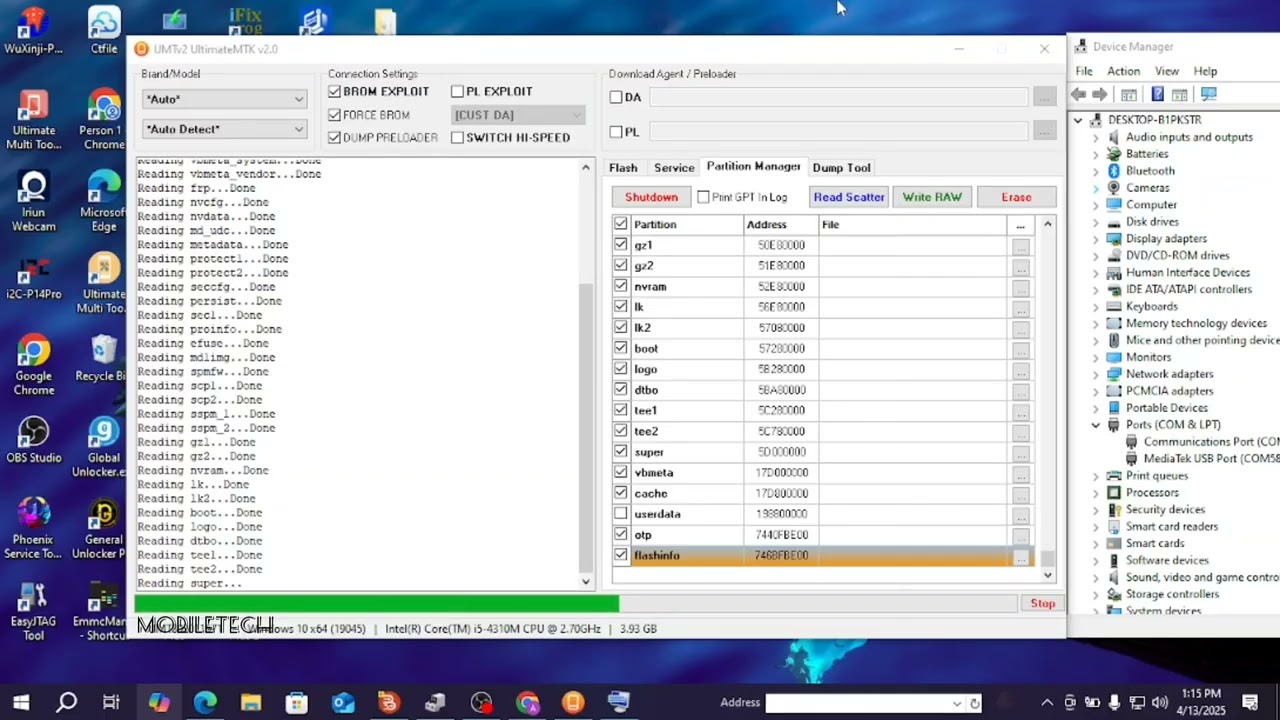Image resolution: width=1280 pixels, height=720 pixels.
Task: Open the Ctfile desktop icon
Action: pyautogui.click(x=104, y=30)
